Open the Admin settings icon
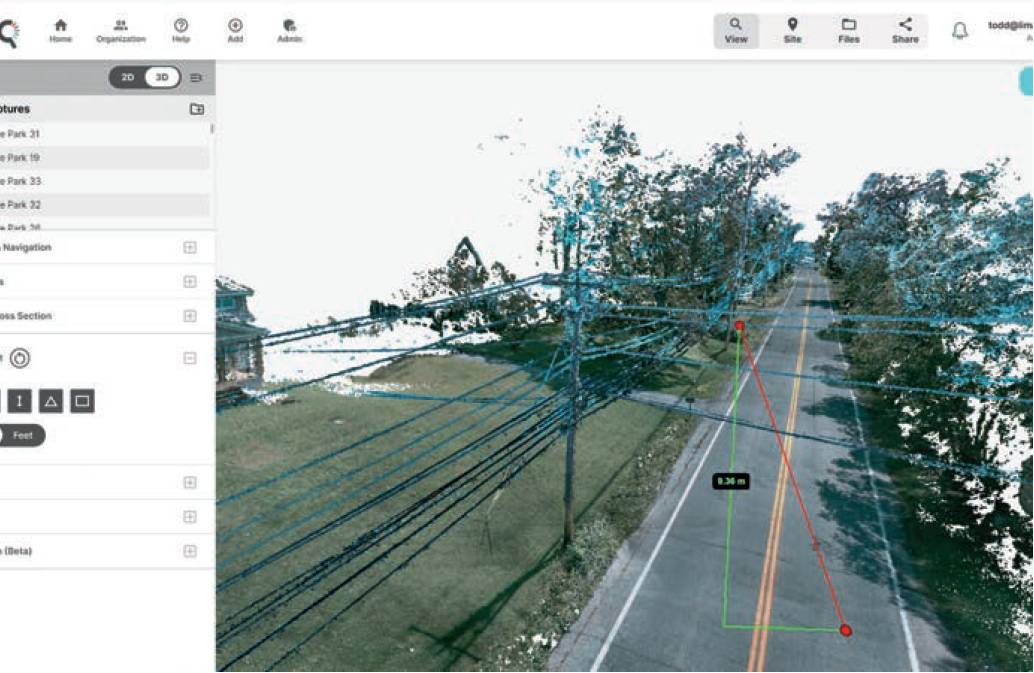 pyautogui.click(x=289, y=30)
